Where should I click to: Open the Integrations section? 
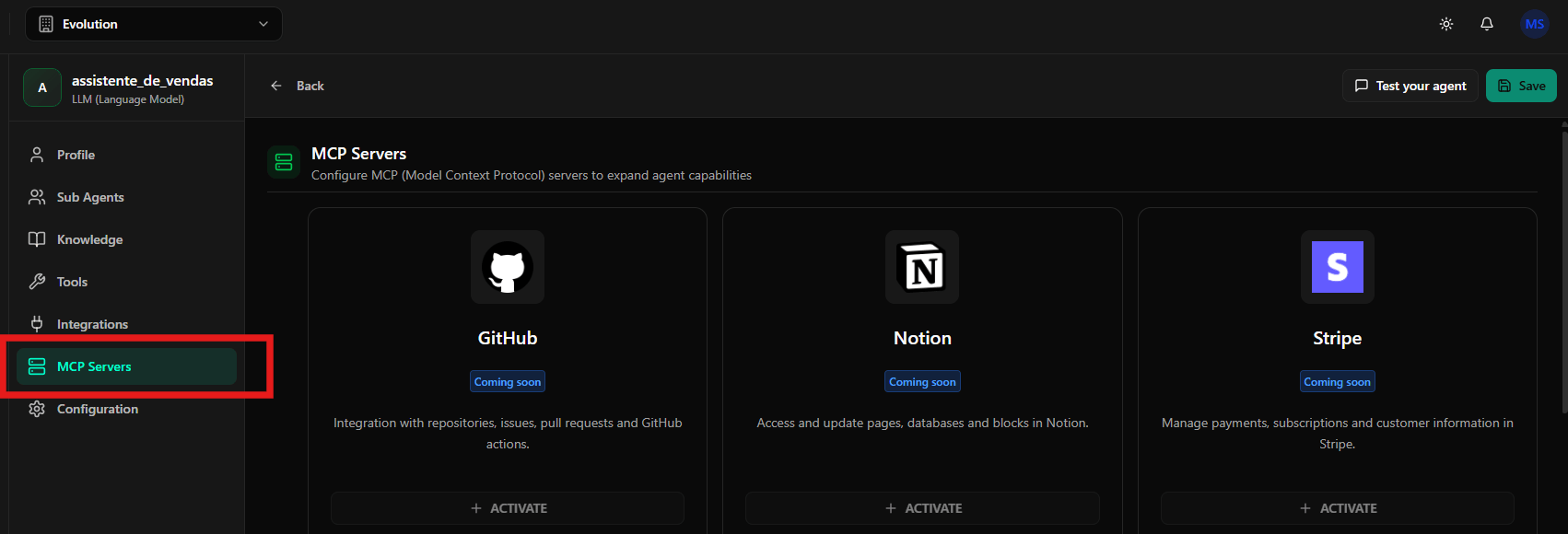pyautogui.click(x=126, y=324)
